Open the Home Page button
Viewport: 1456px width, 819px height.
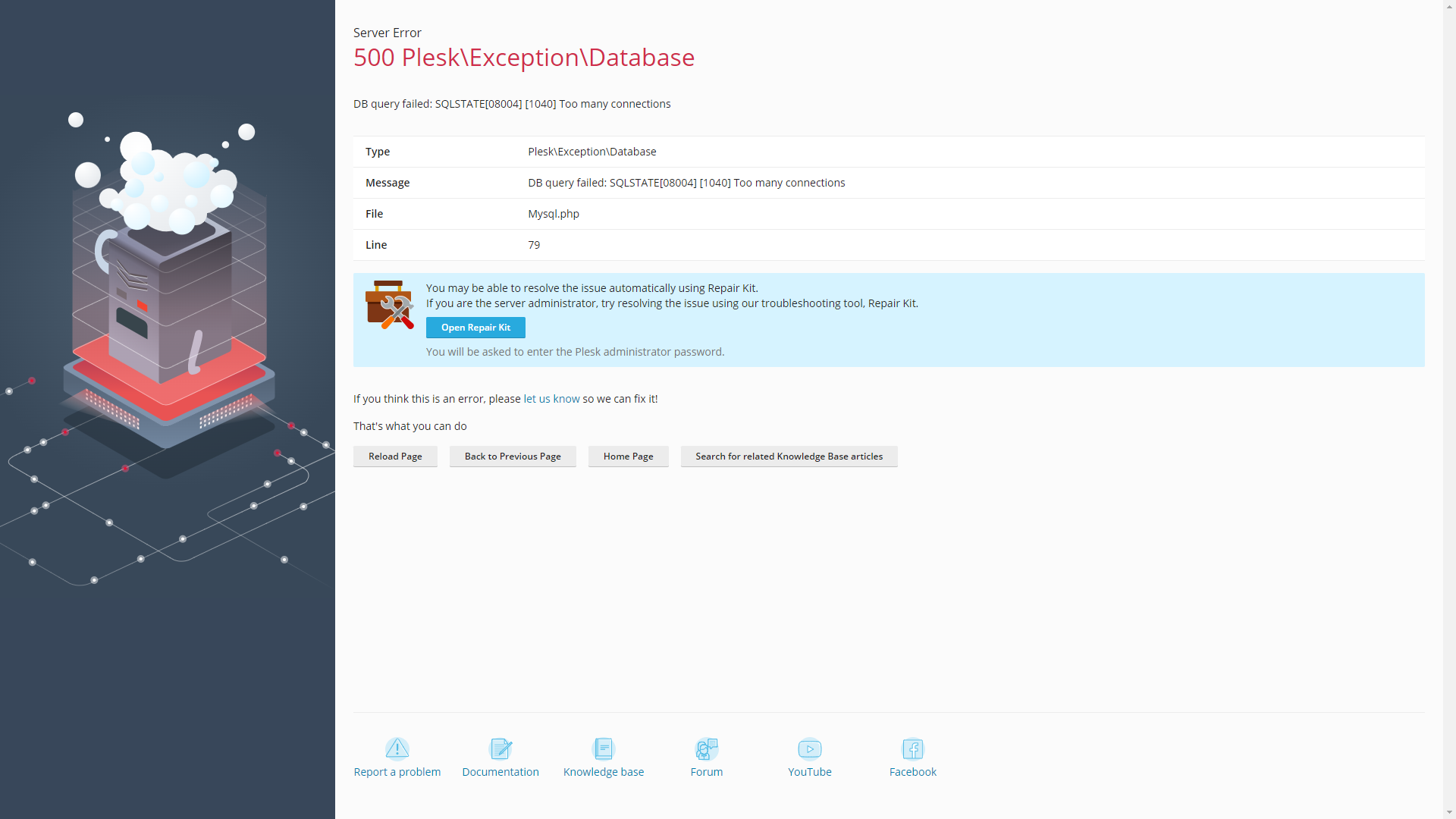(628, 457)
